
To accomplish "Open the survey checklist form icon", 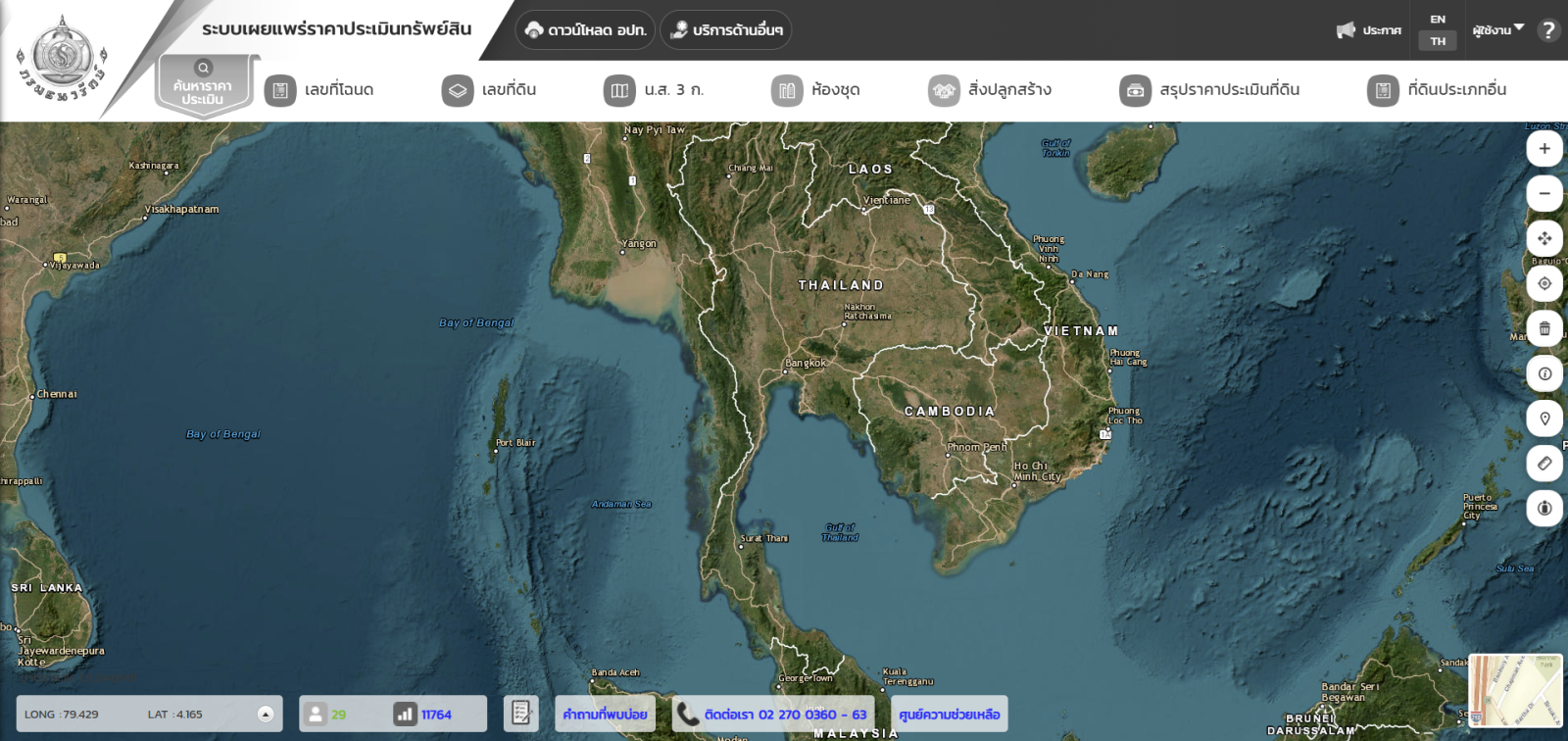I will click(520, 714).
